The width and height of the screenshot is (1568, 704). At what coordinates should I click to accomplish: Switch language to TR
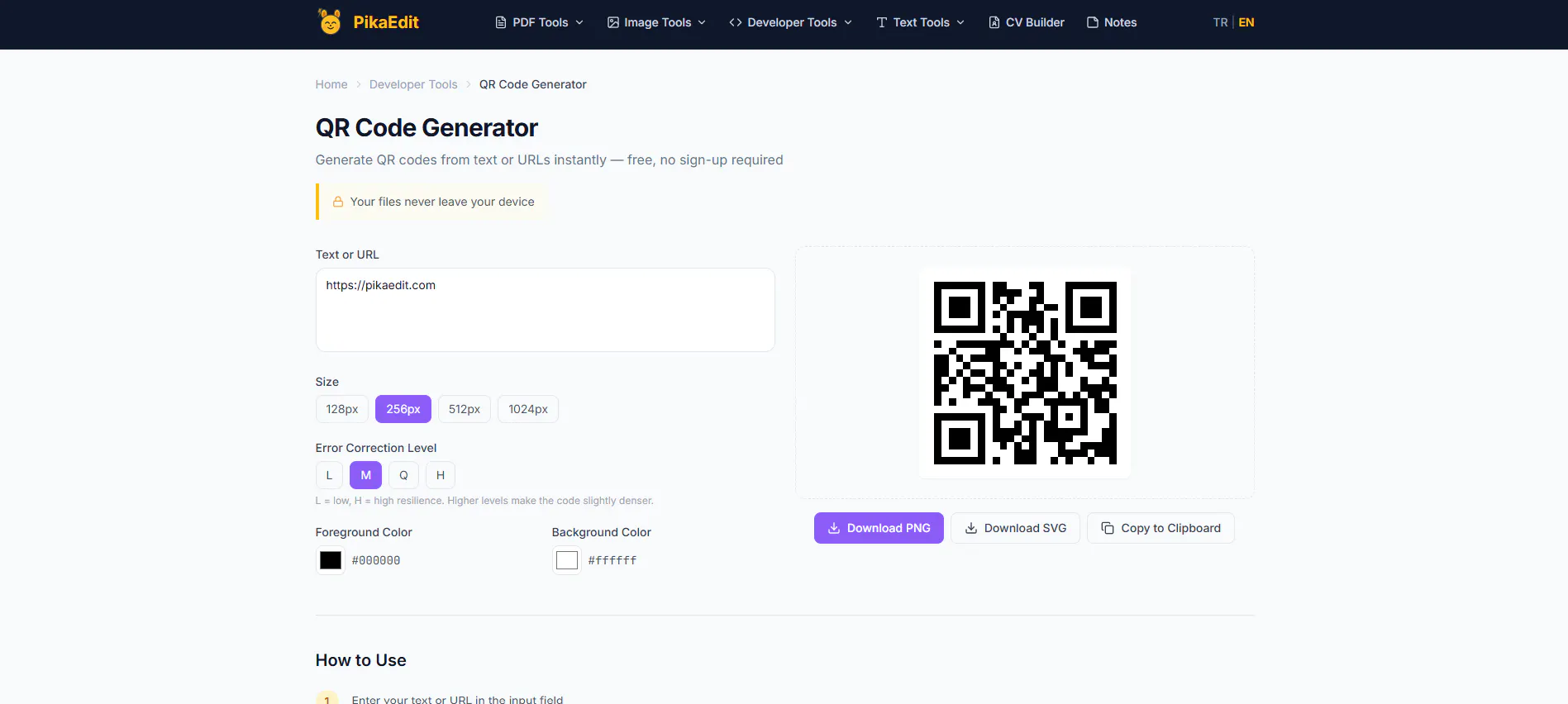point(1220,22)
